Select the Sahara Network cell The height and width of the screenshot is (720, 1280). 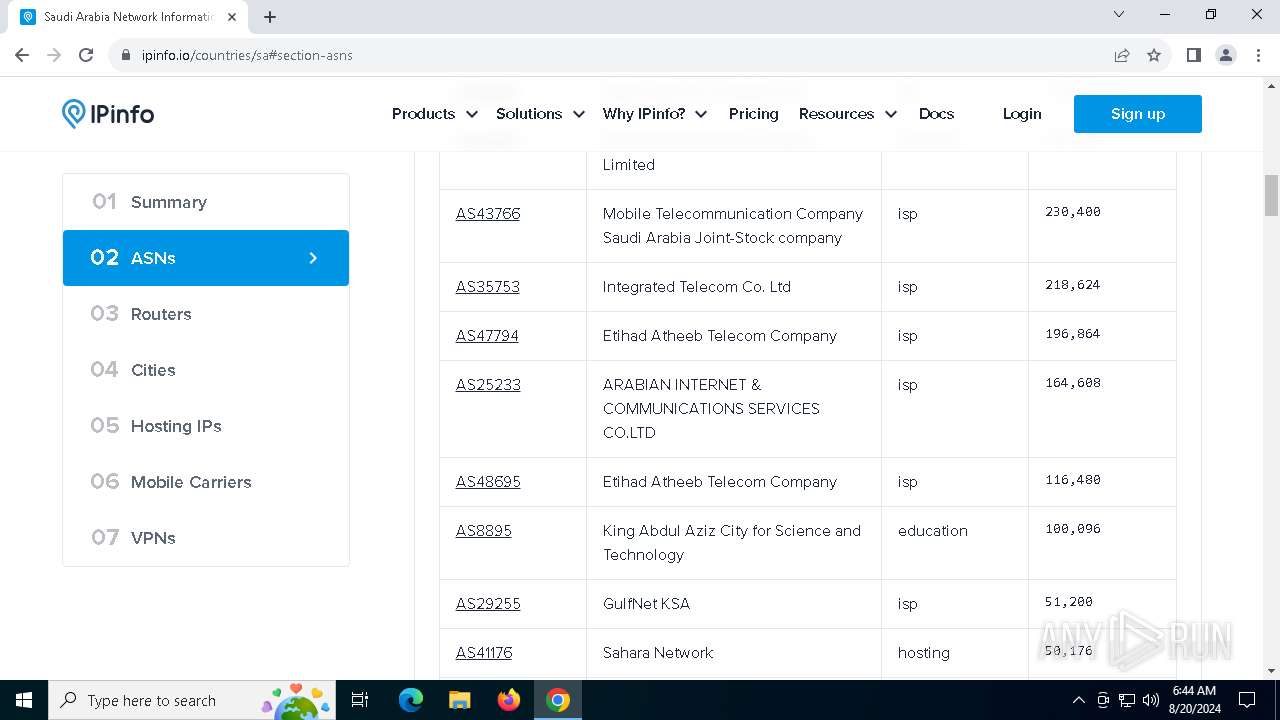click(734, 653)
